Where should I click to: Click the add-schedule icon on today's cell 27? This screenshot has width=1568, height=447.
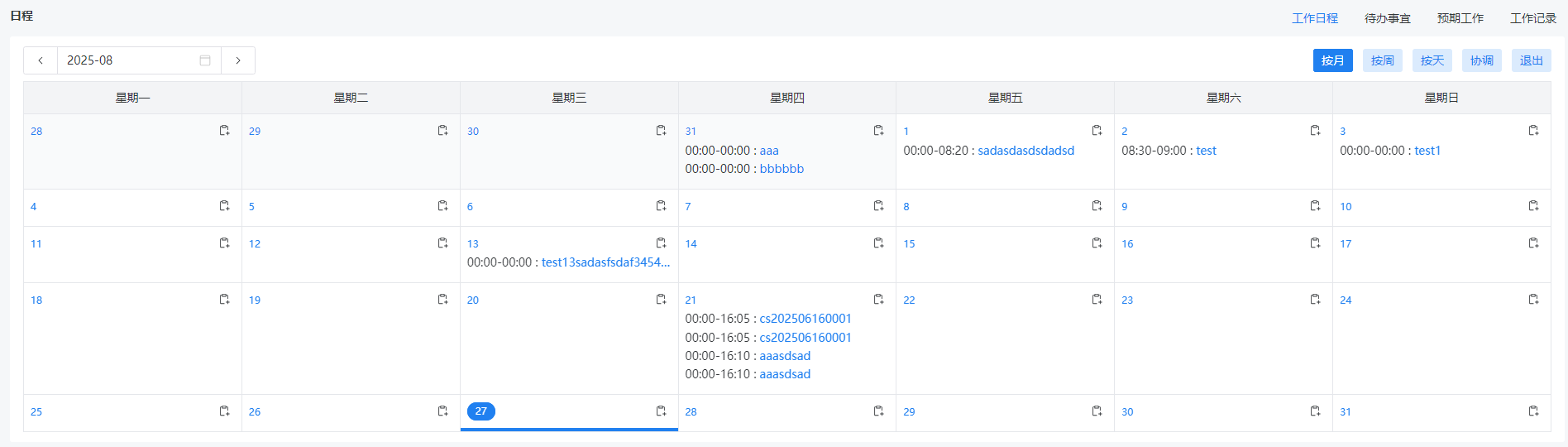coord(661,411)
